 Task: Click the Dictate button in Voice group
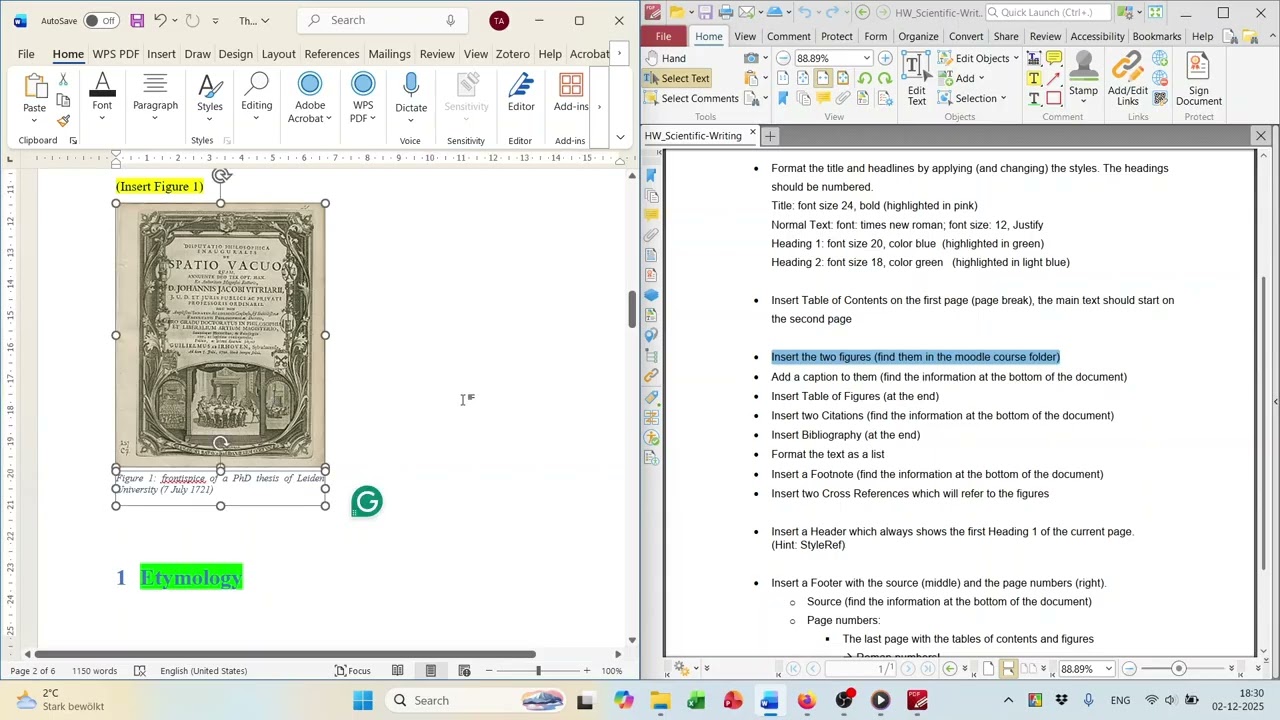411,98
